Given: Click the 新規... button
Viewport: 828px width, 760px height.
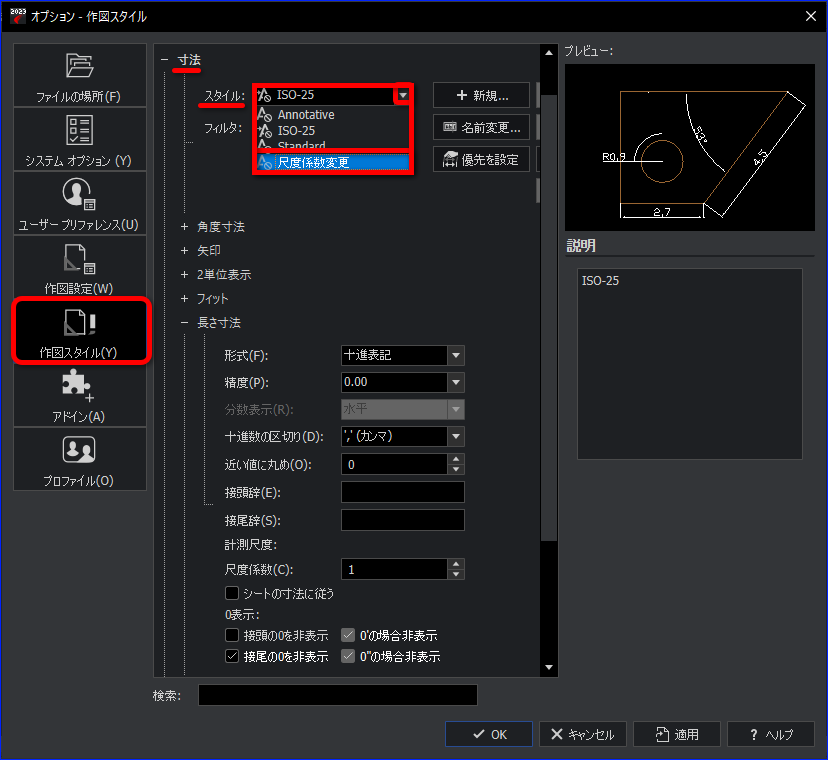Looking at the screenshot, I should coord(481,96).
